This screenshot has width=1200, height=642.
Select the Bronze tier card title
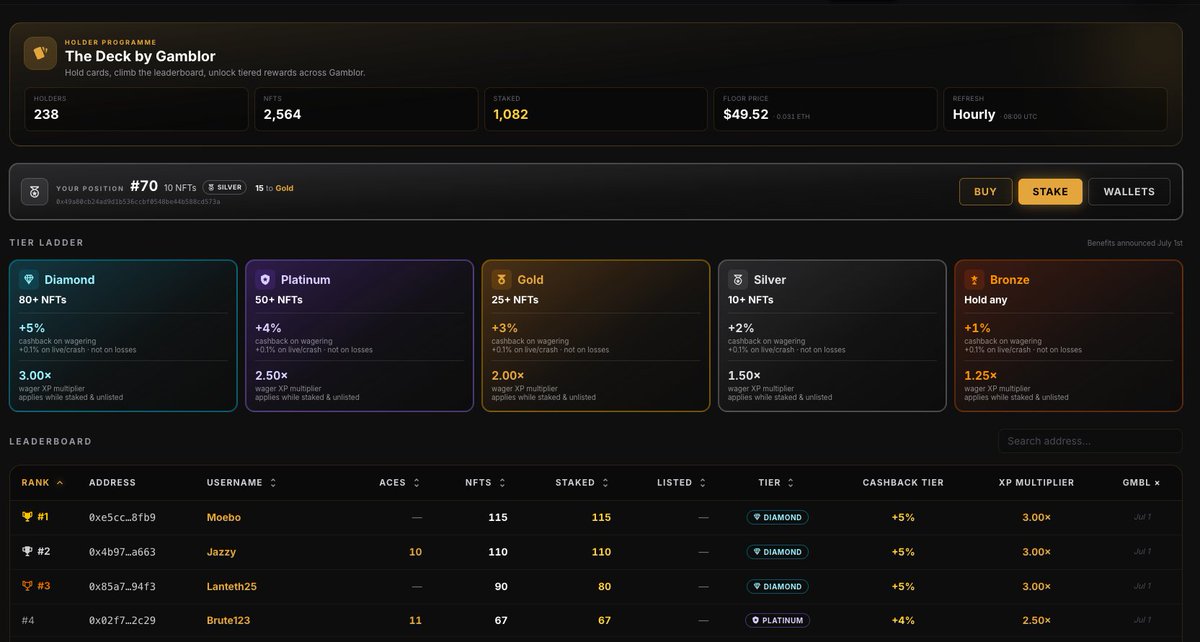(x=1009, y=280)
